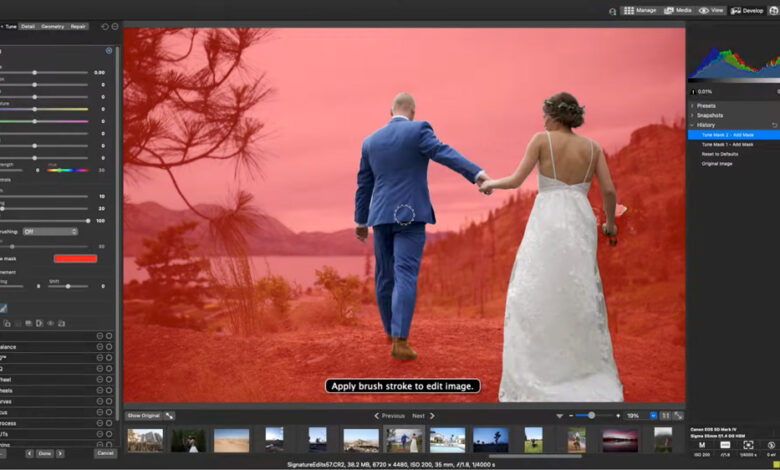Click the previous-image arrow left of Done
The width and height of the screenshot is (780, 470).
(29, 454)
